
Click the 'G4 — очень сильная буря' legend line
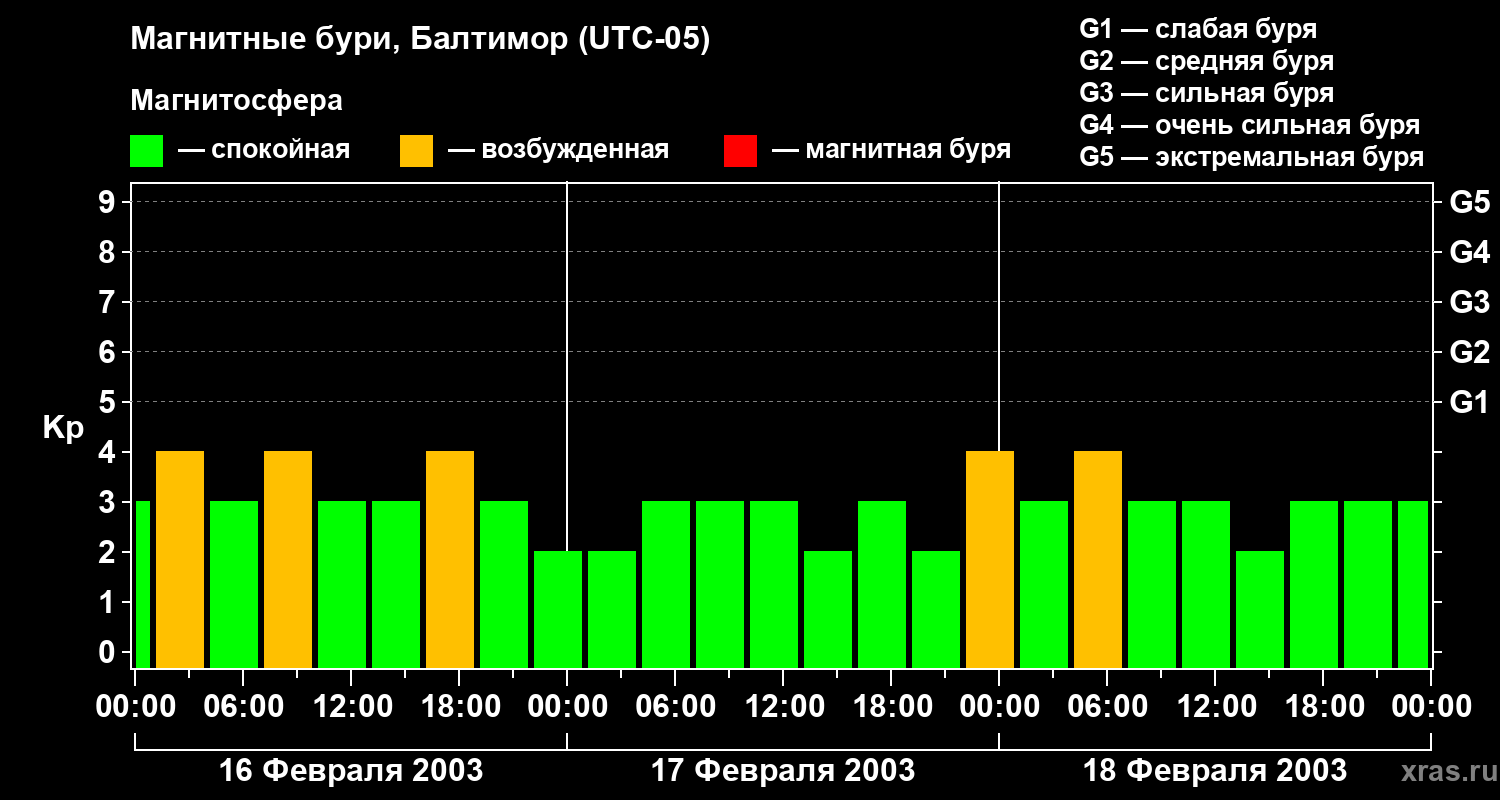tap(1249, 125)
